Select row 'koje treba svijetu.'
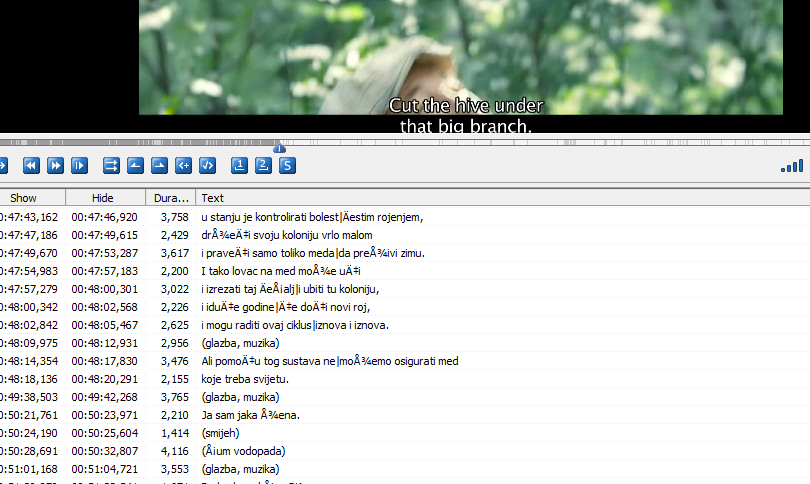 point(405,379)
